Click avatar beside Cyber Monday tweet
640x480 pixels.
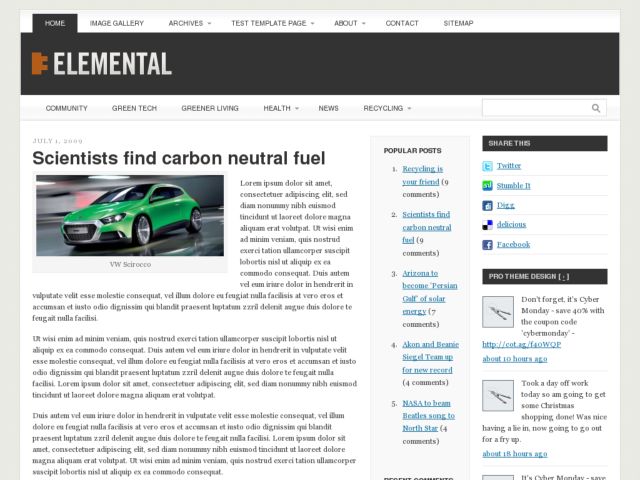(498, 312)
